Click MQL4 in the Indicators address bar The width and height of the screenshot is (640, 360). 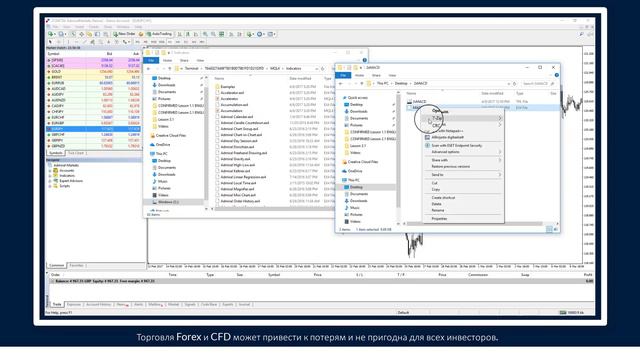(x=275, y=69)
